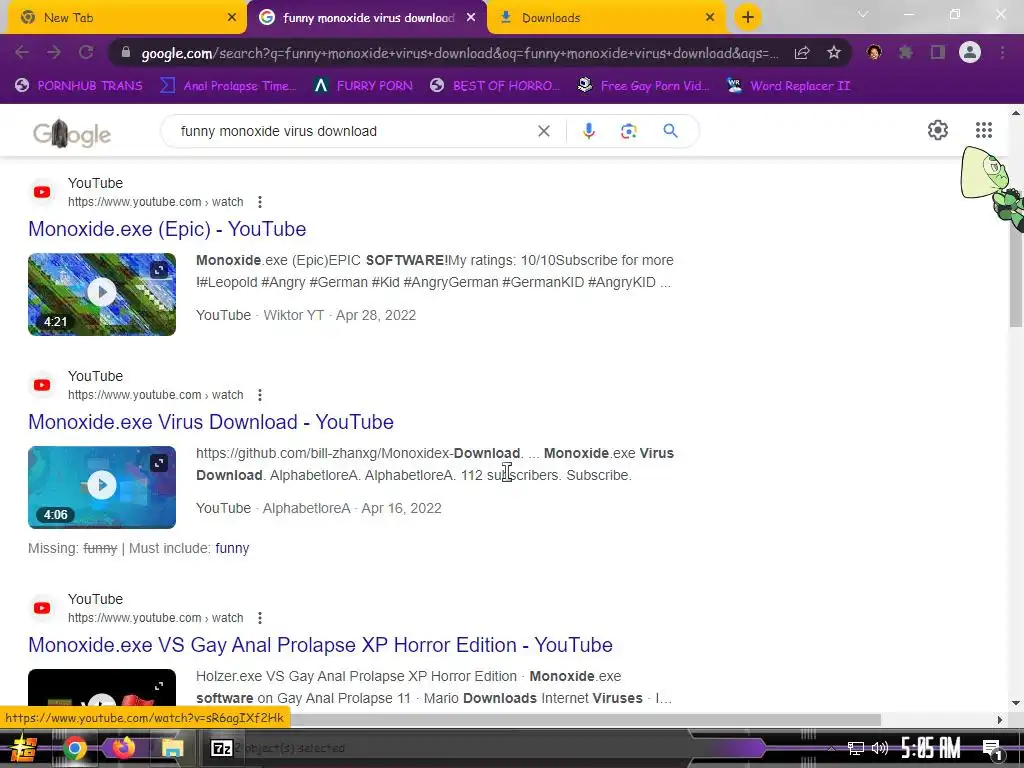Viewport: 1024px width, 768px height.
Task: Open a new browser tab with plus button
Action: click(x=748, y=18)
